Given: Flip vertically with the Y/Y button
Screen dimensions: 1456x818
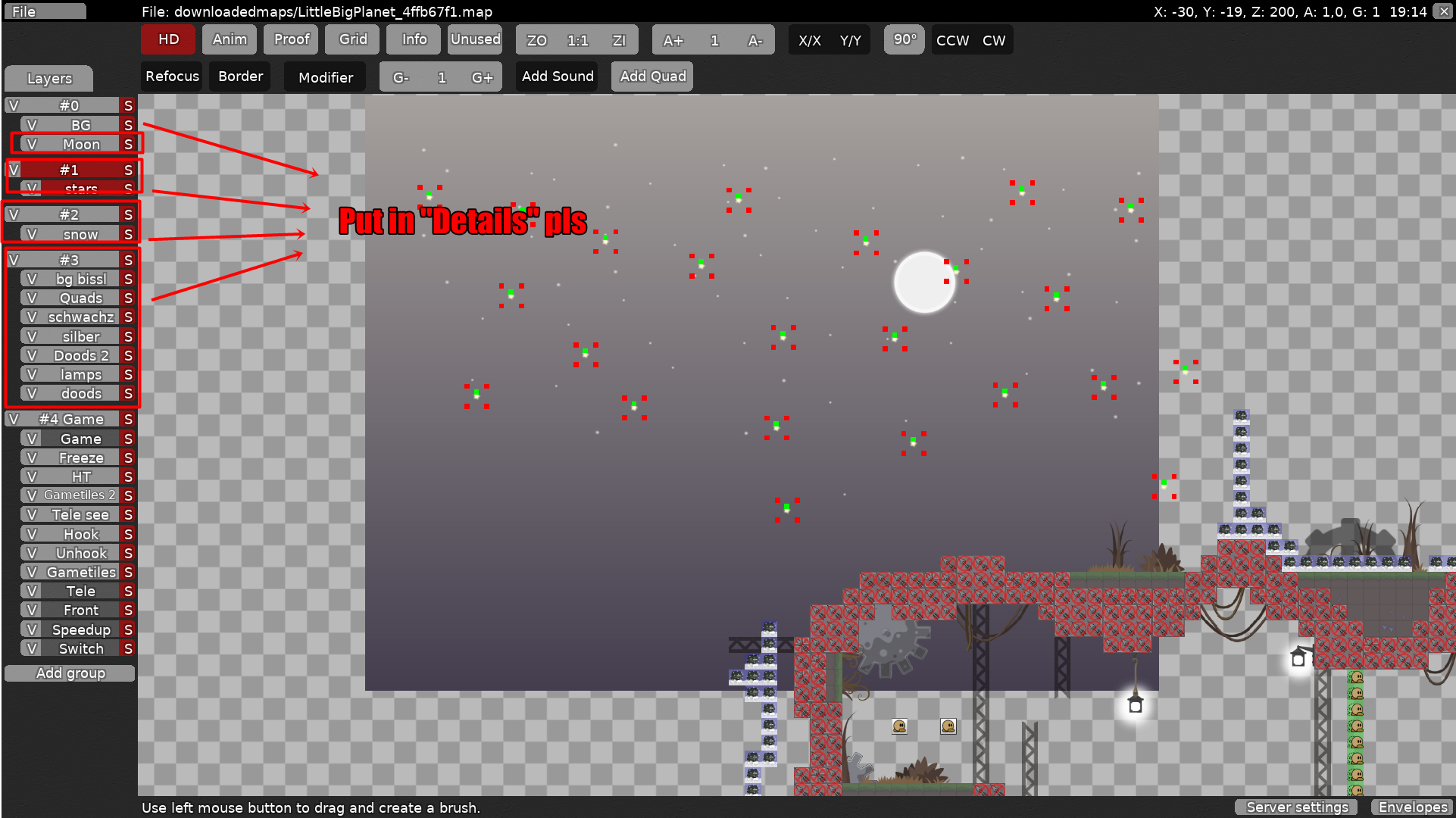Looking at the screenshot, I should (x=850, y=40).
